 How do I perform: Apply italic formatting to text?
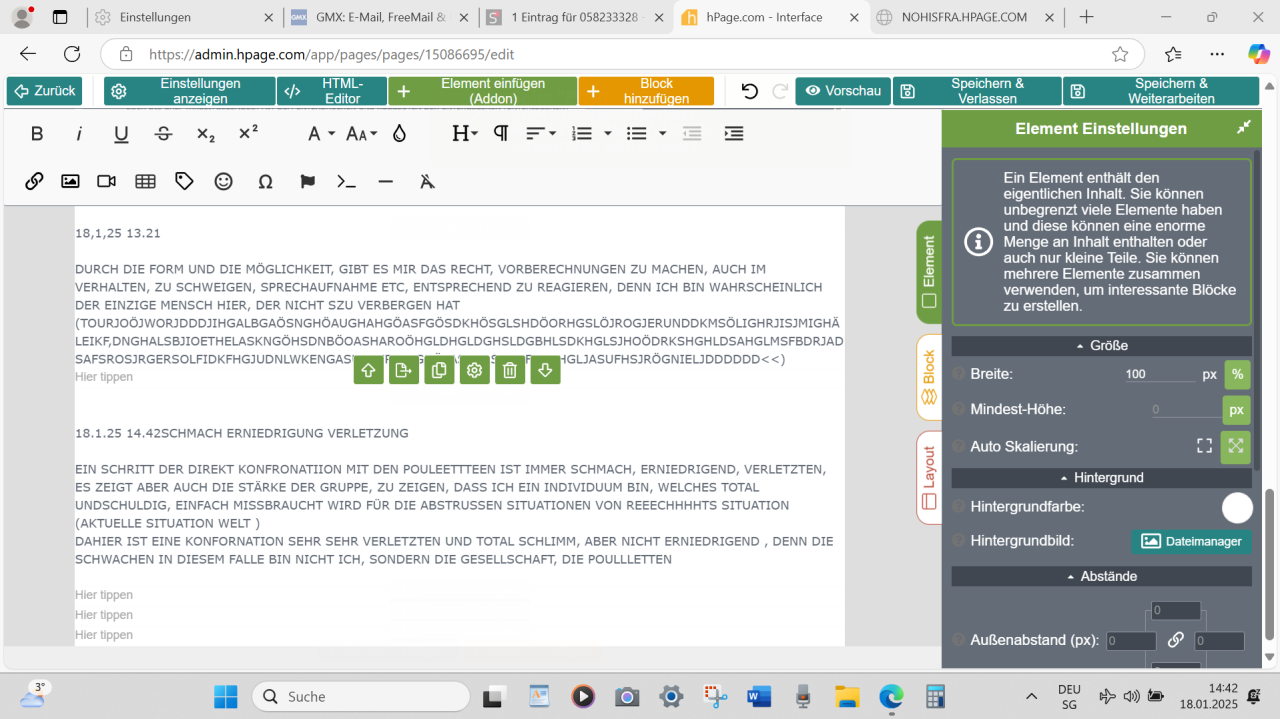pyautogui.click(x=79, y=134)
